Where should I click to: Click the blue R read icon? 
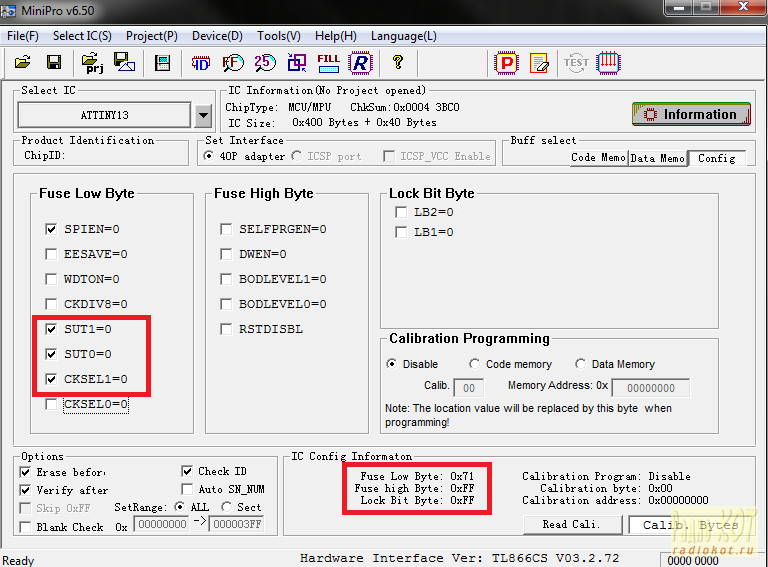point(359,63)
